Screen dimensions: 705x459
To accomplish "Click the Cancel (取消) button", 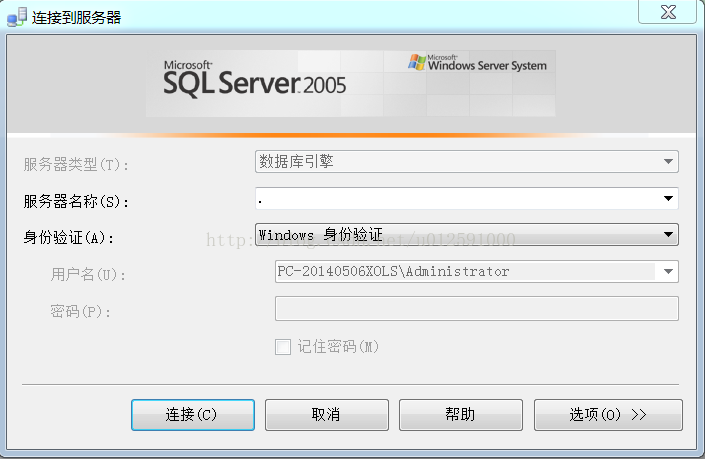I will pyautogui.click(x=326, y=414).
